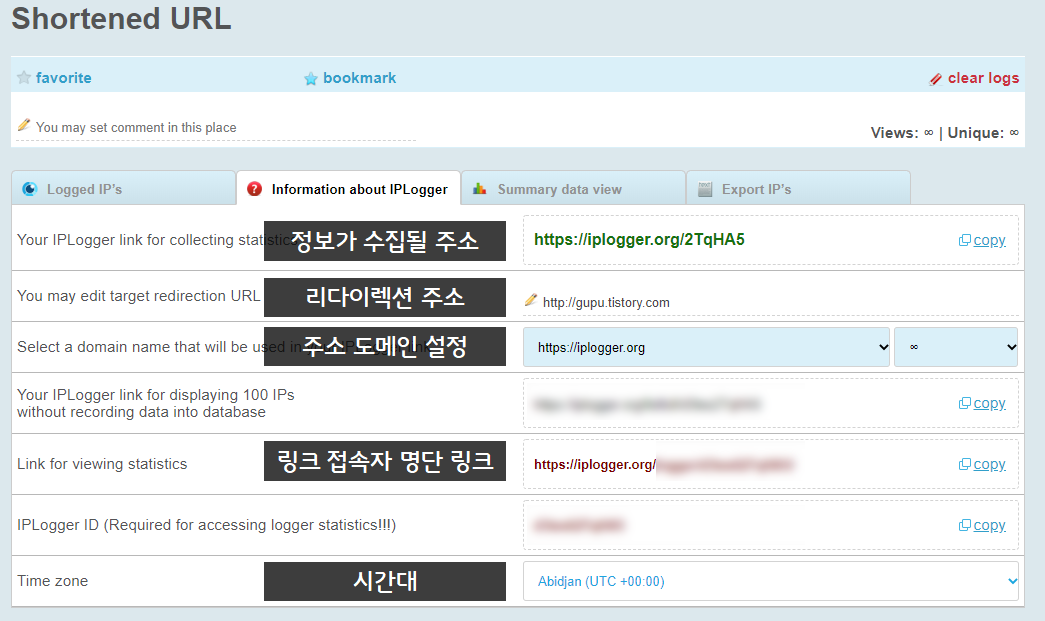
Task: Click the red question mark icon
Action: pyautogui.click(x=255, y=189)
